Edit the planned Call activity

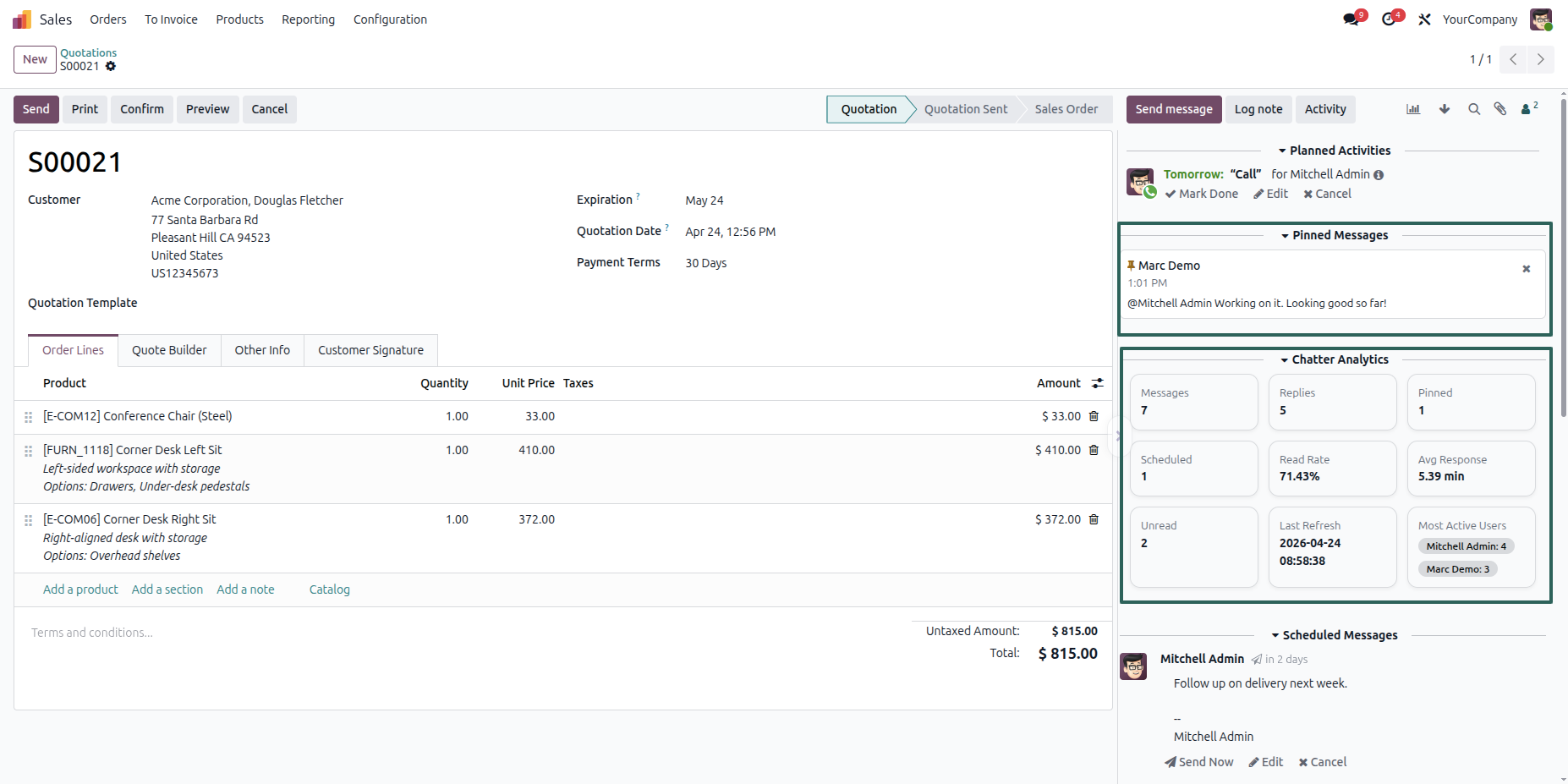click(x=1270, y=194)
